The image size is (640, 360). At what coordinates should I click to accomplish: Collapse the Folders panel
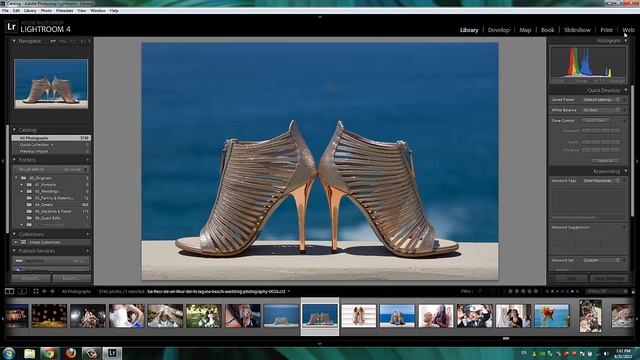pyautogui.click(x=14, y=160)
